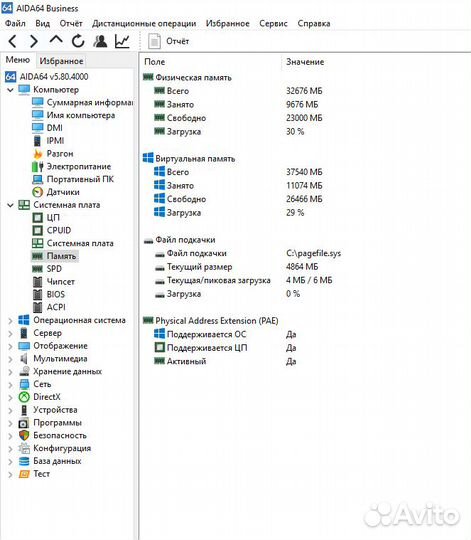This screenshot has width=471, height=540.
Task: Collapse the Системная плата parent node
Action: click(x=10, y=205)
